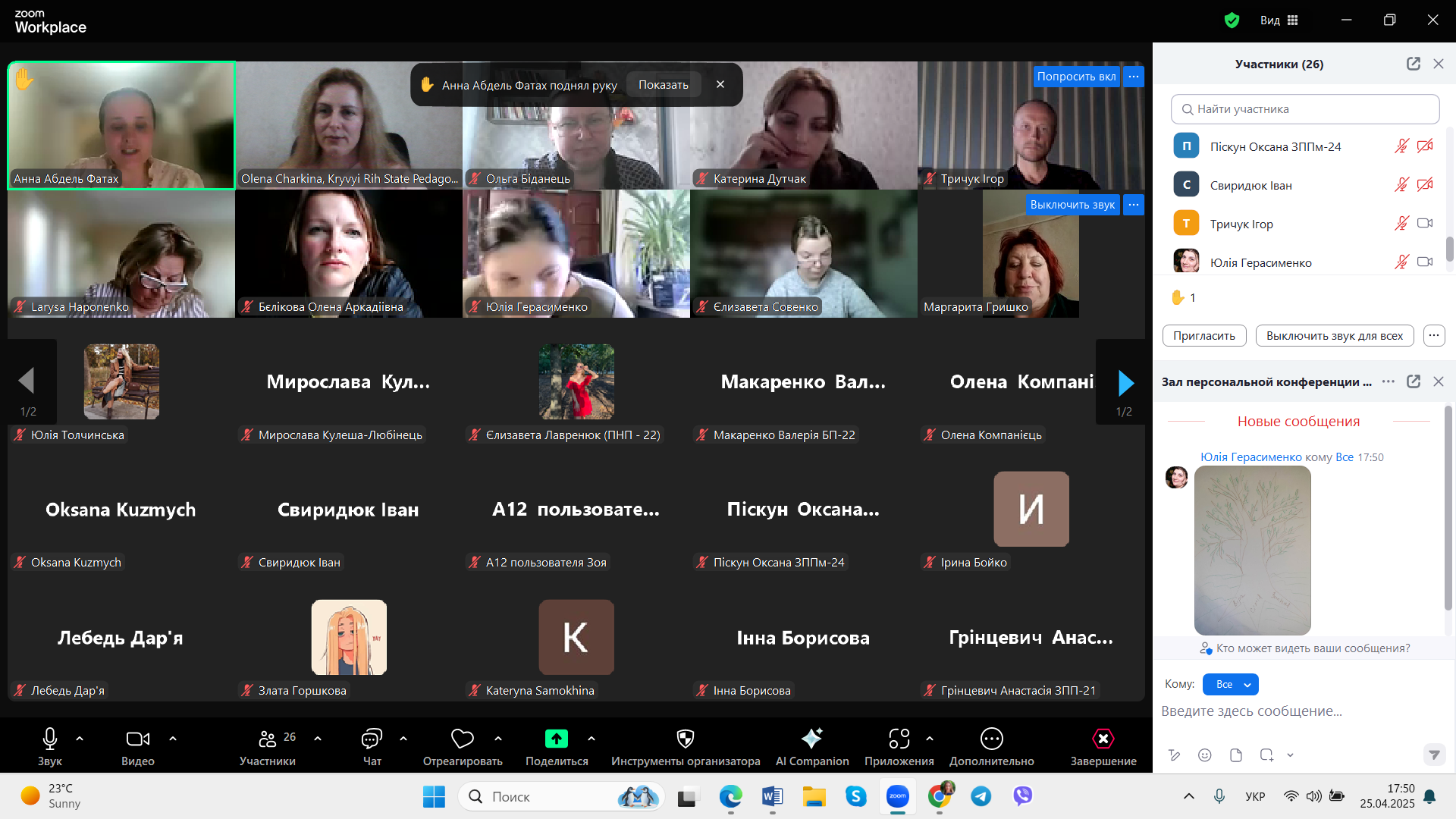Open the React heart icon
1456x819 pixels.
(462, 739)
